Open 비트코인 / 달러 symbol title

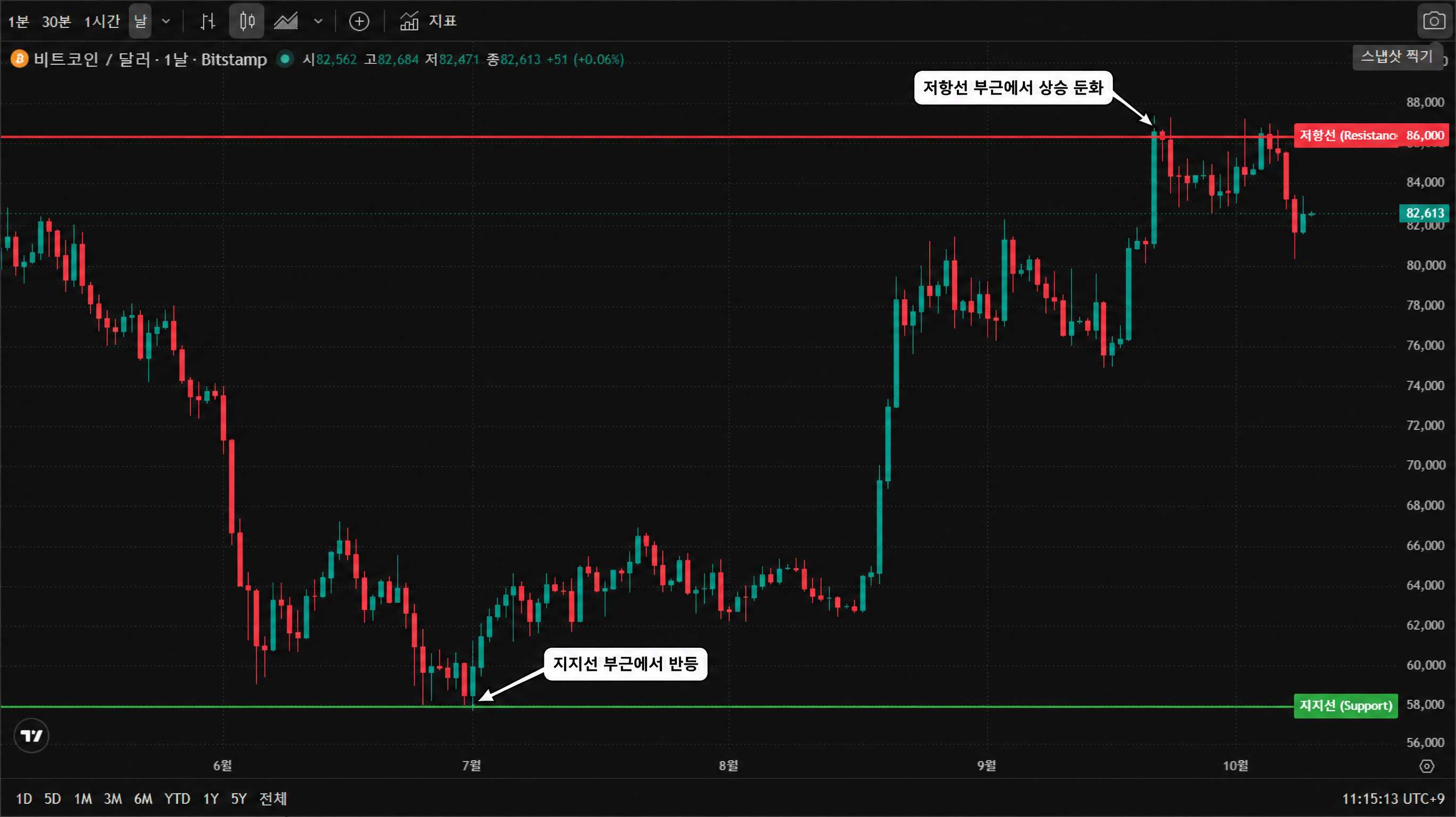point(150,60)
